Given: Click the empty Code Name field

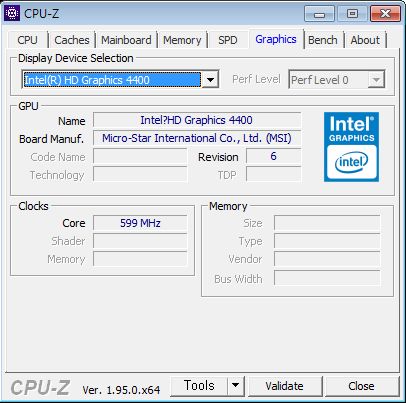Looking at the screenshot, I should (x=140, y=156).
